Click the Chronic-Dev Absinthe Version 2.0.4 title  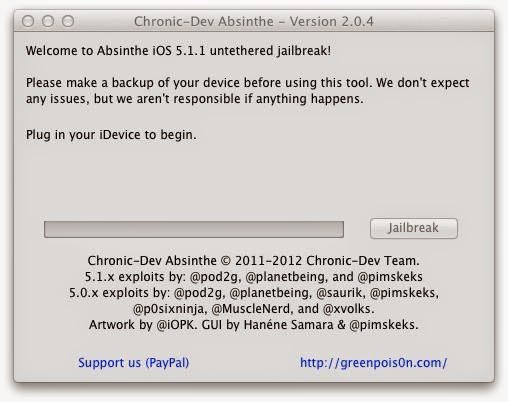[x=254, y=22]
